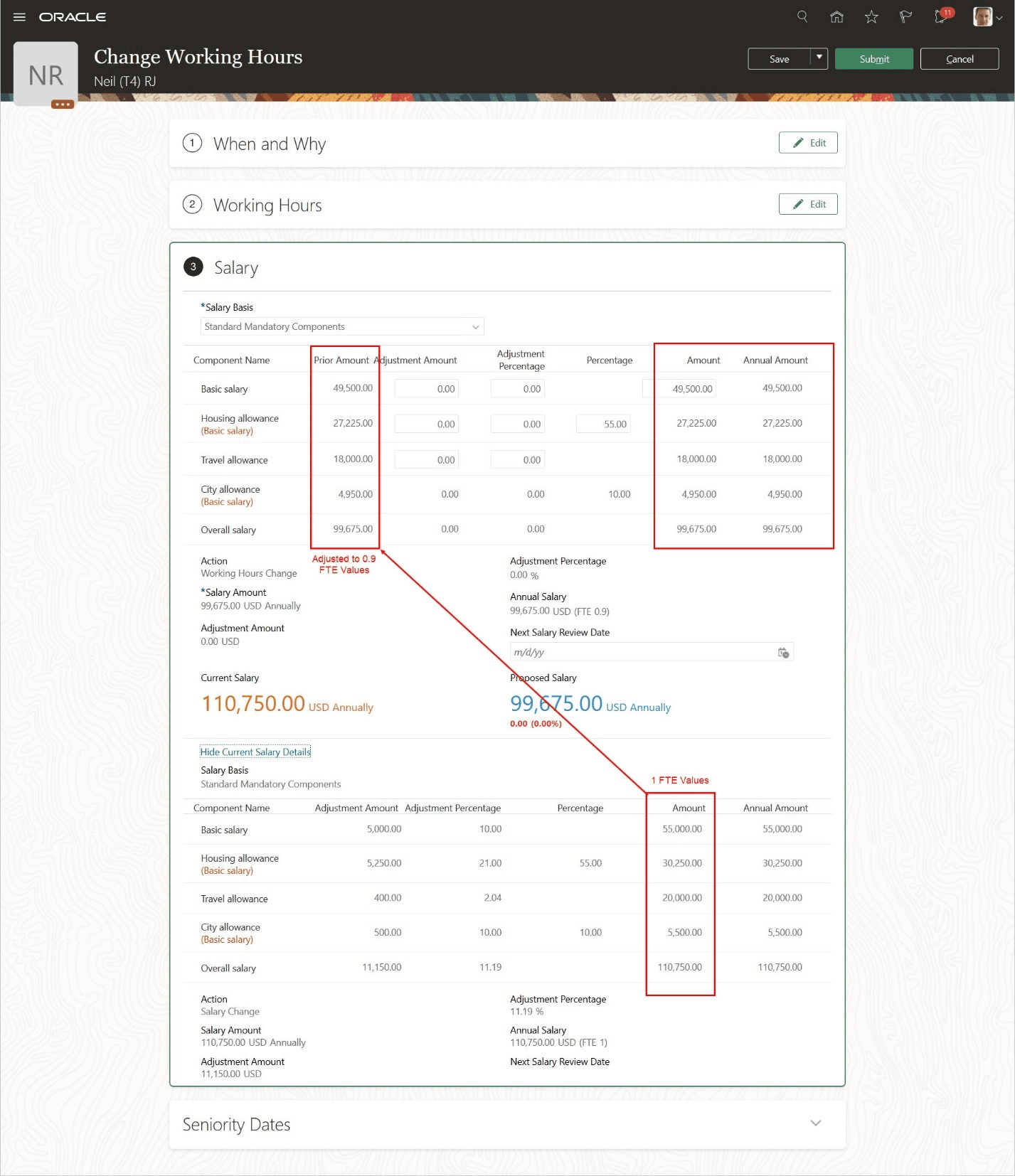Click the NR employee avatar tile
The image size is (1015, 1176).
point(46,74)
